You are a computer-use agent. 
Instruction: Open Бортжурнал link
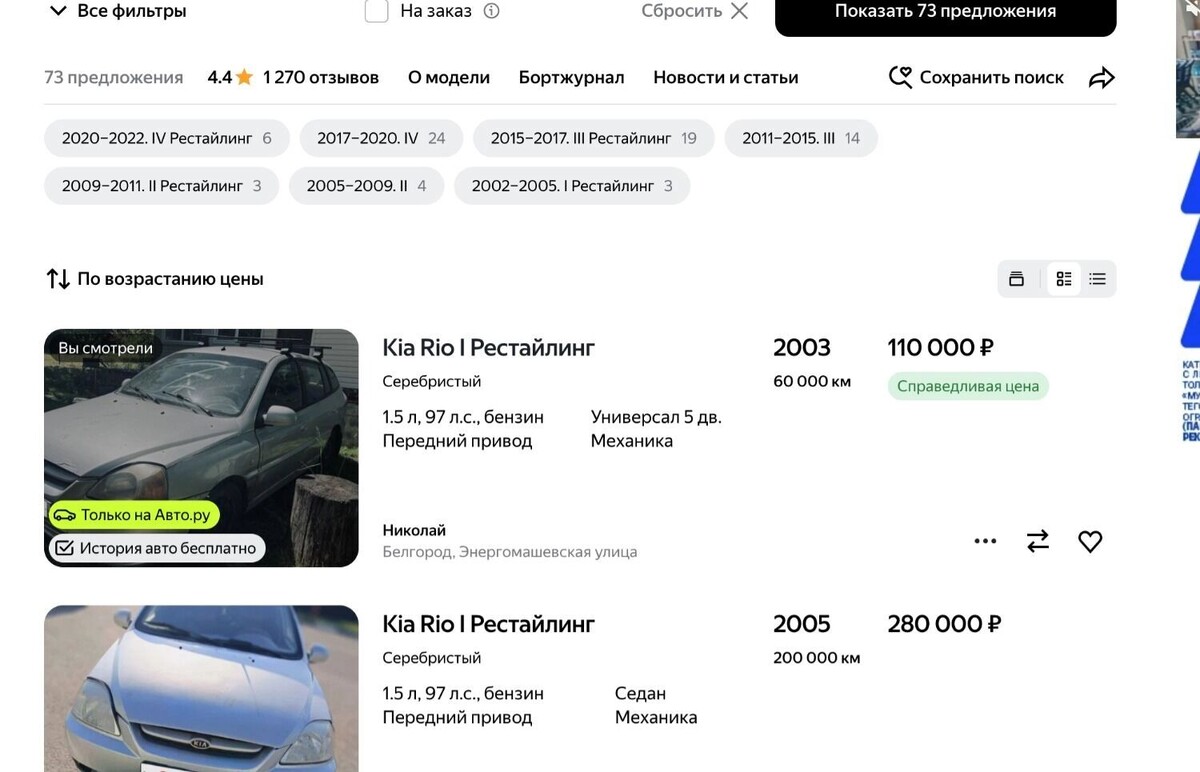tap(571, 77)
